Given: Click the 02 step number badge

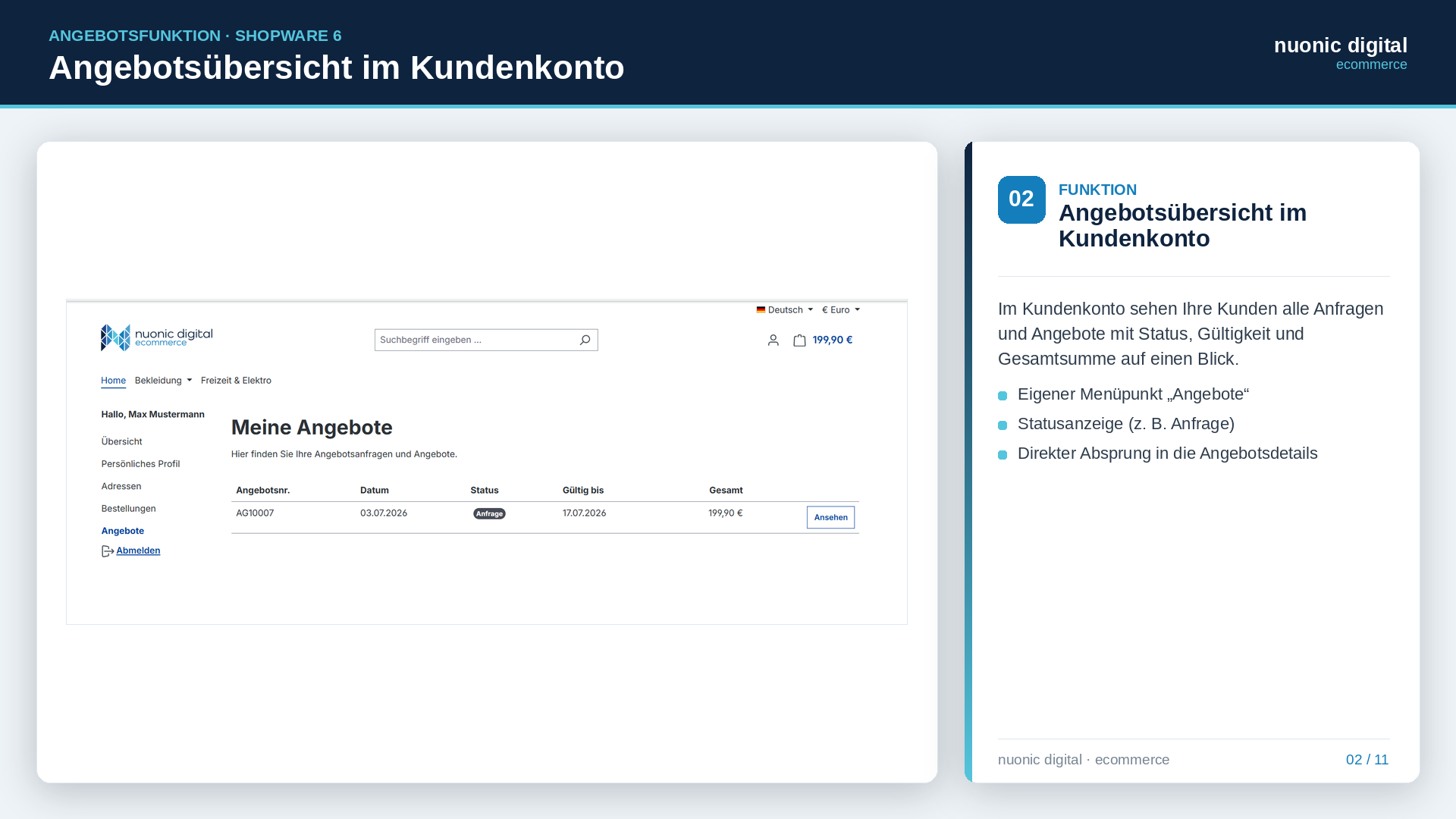Looking at the screenshot, I should click(1021, 199).
